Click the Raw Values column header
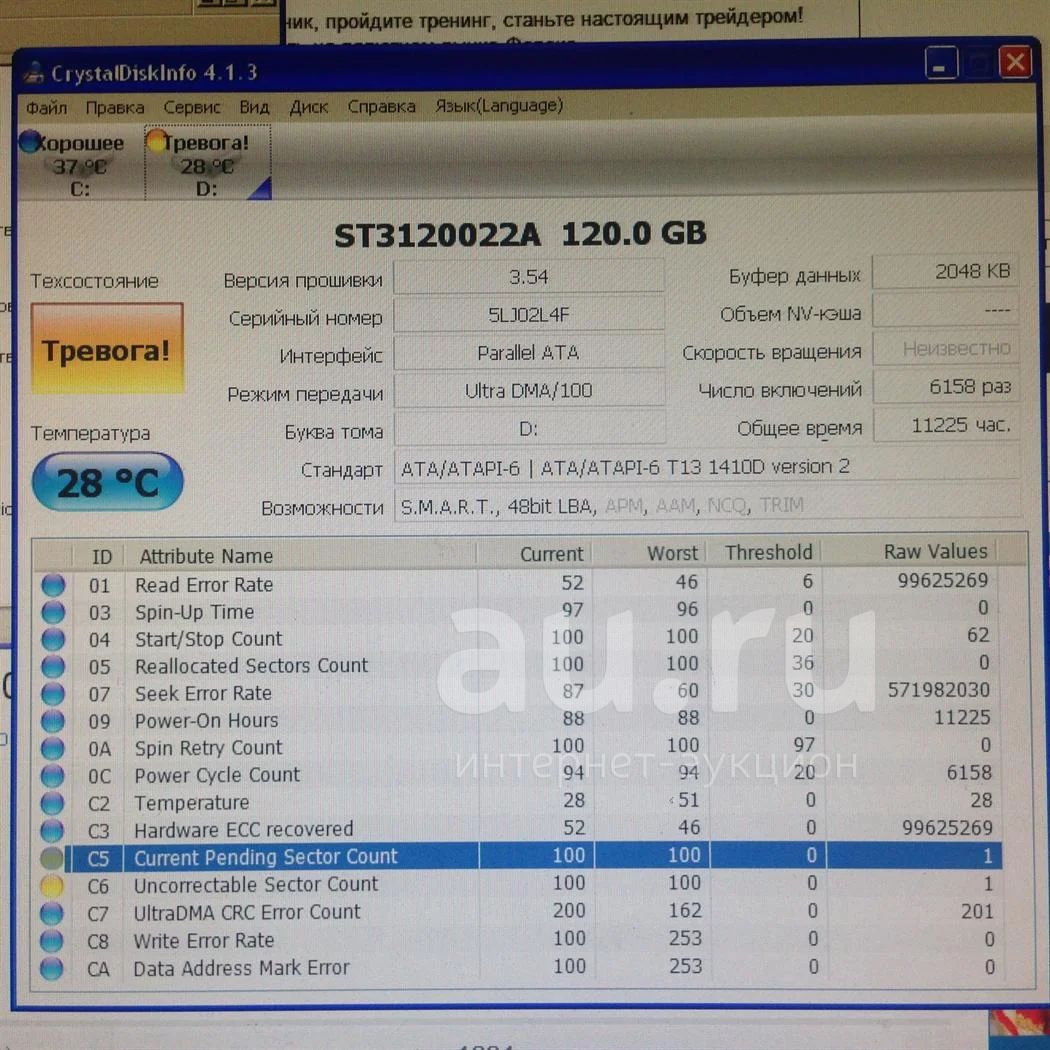1050x1050 pixels. click(x=910, y=552)
